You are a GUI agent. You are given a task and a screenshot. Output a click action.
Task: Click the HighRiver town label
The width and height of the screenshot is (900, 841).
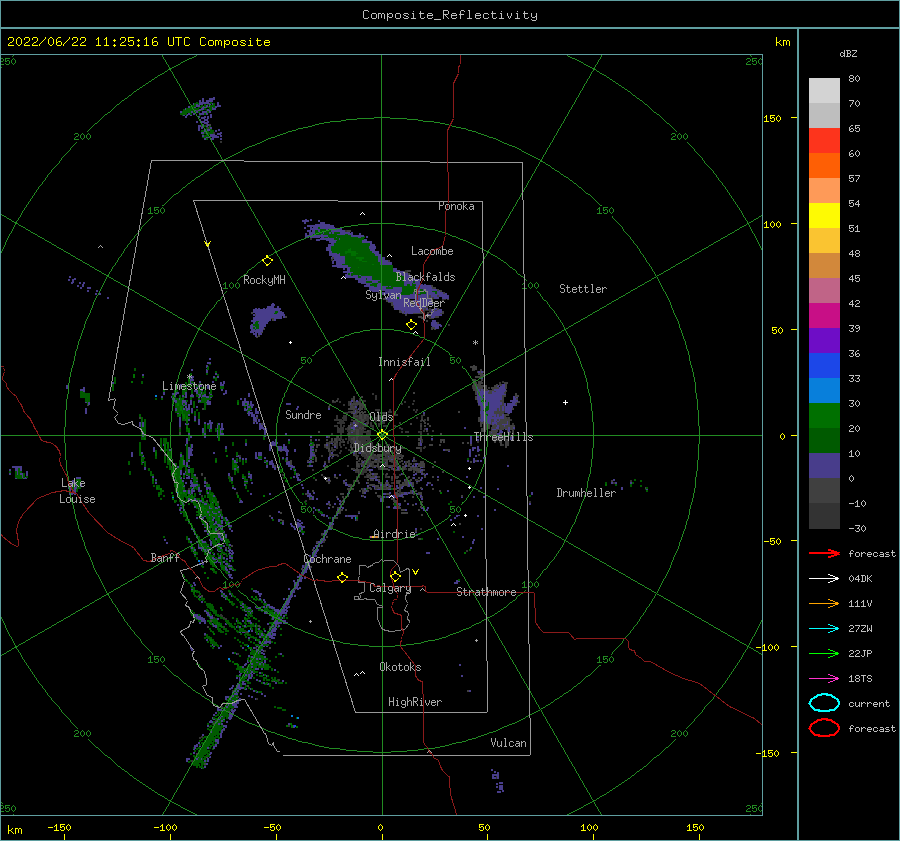[x=415, y=702]
